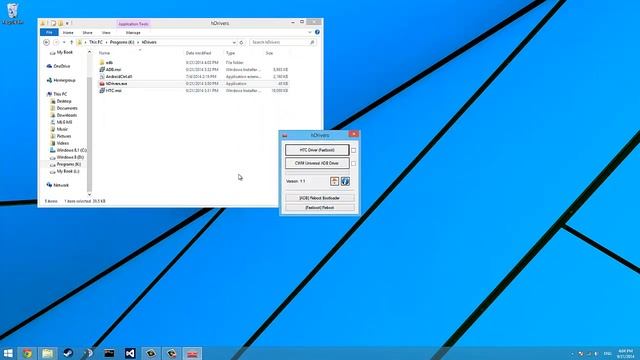Image resolution: width=640 pixels, height=360 pixels.
Task: Tick the checkbox next to HTC Driver
Action: tap(353, 150)
